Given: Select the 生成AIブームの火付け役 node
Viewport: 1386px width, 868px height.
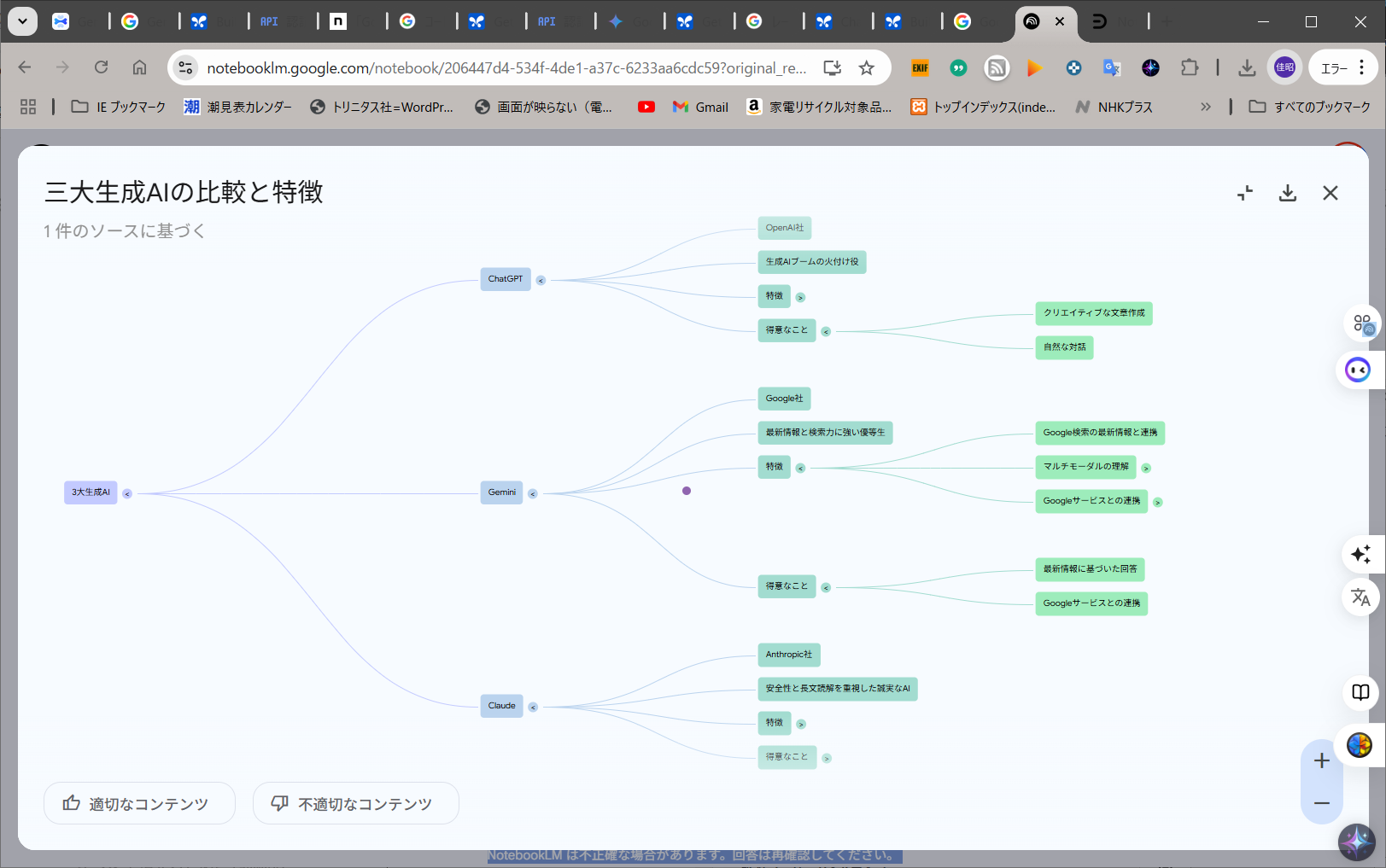Looking at the screenshot, I should click(x=811, y=262).
